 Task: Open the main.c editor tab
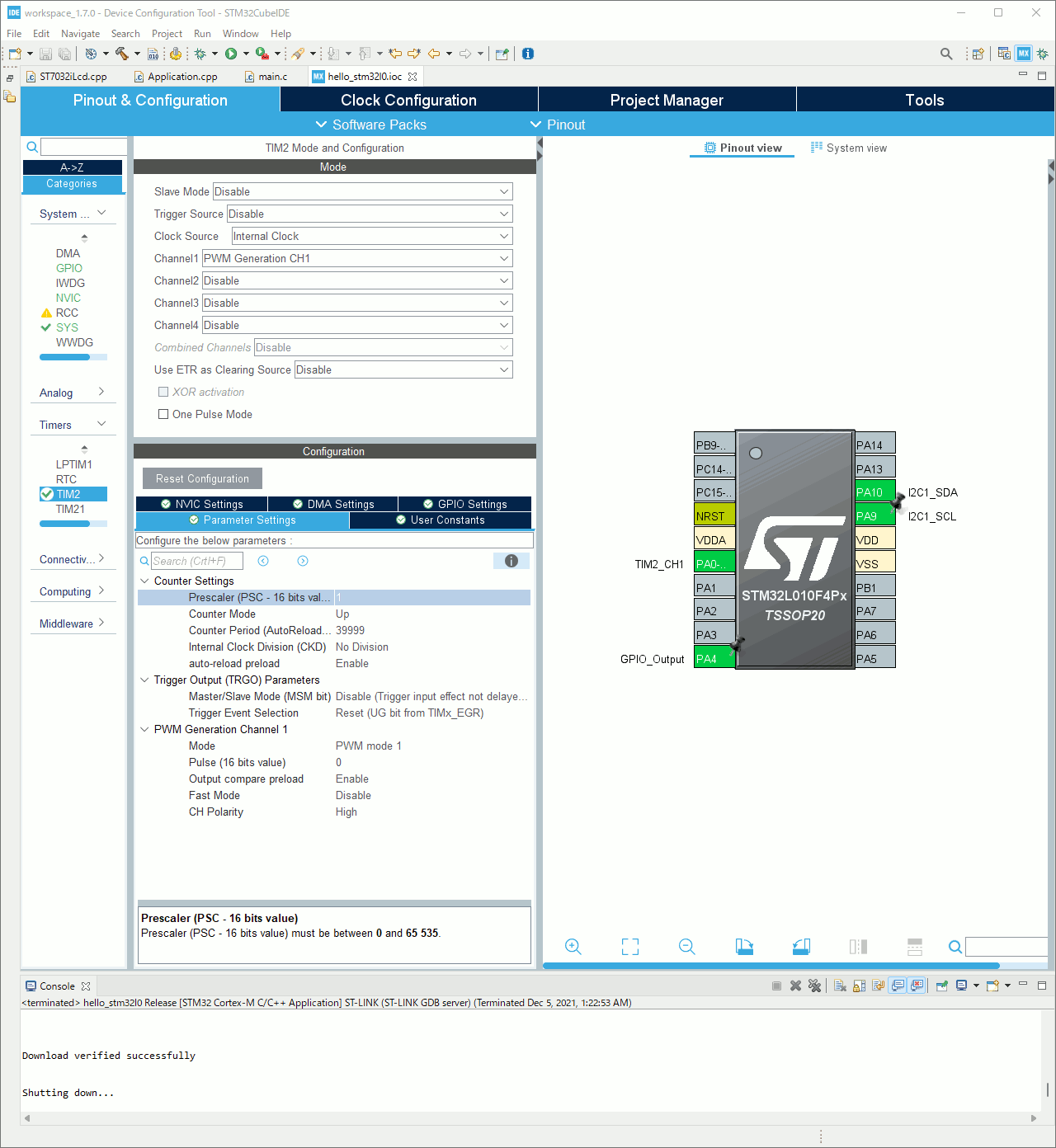pyautogui.click(x=272, y=77)
